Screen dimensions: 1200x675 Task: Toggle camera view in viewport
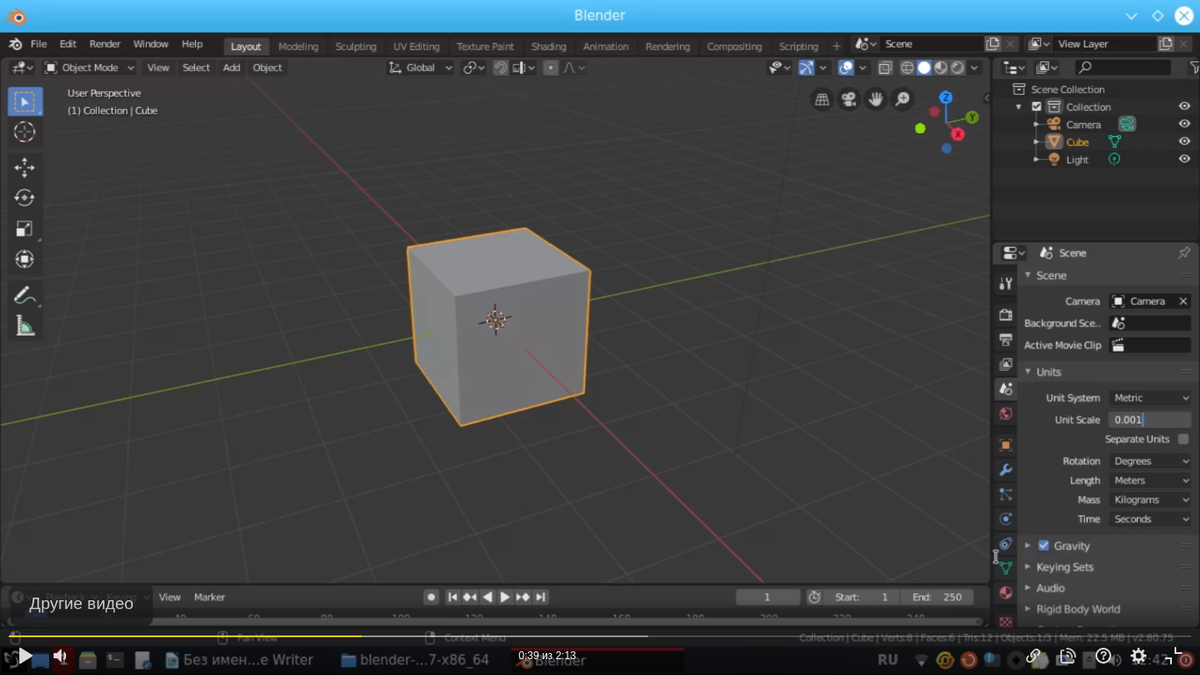point(849,99)
